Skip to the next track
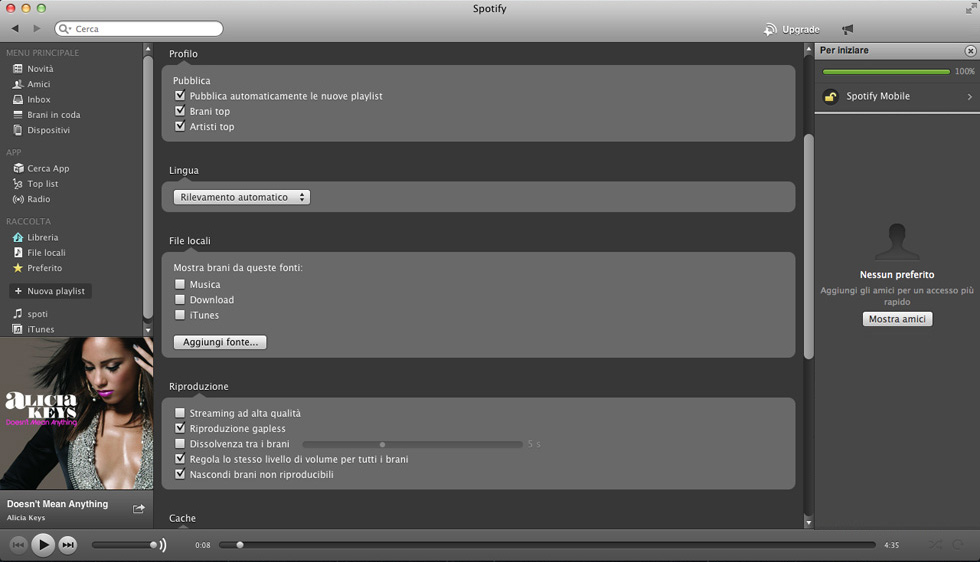 (x=68, y=545)
